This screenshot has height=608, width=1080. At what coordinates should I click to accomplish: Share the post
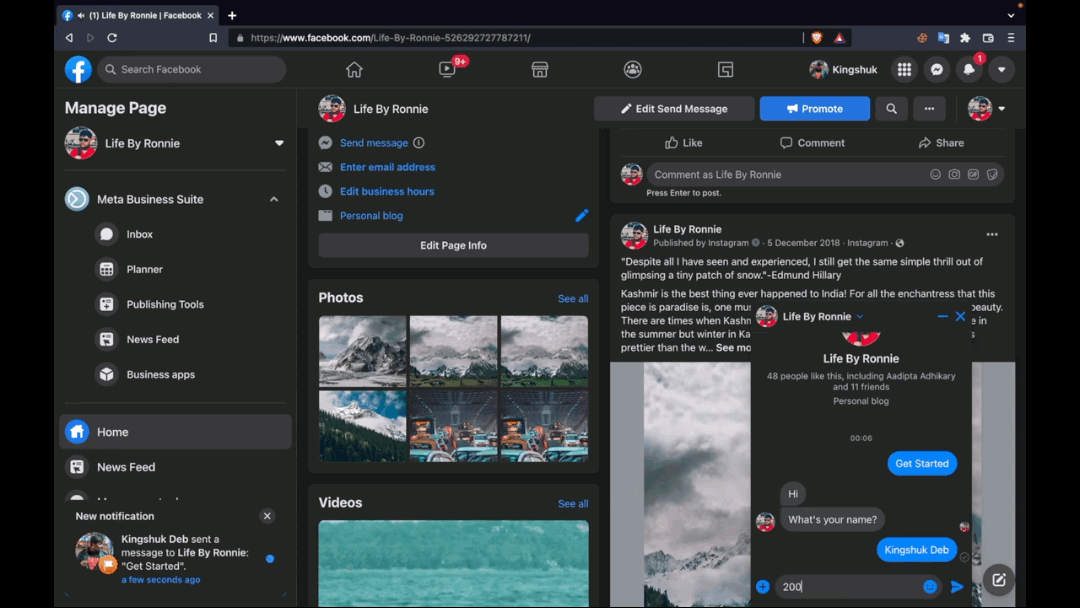(x=941, y=143)
